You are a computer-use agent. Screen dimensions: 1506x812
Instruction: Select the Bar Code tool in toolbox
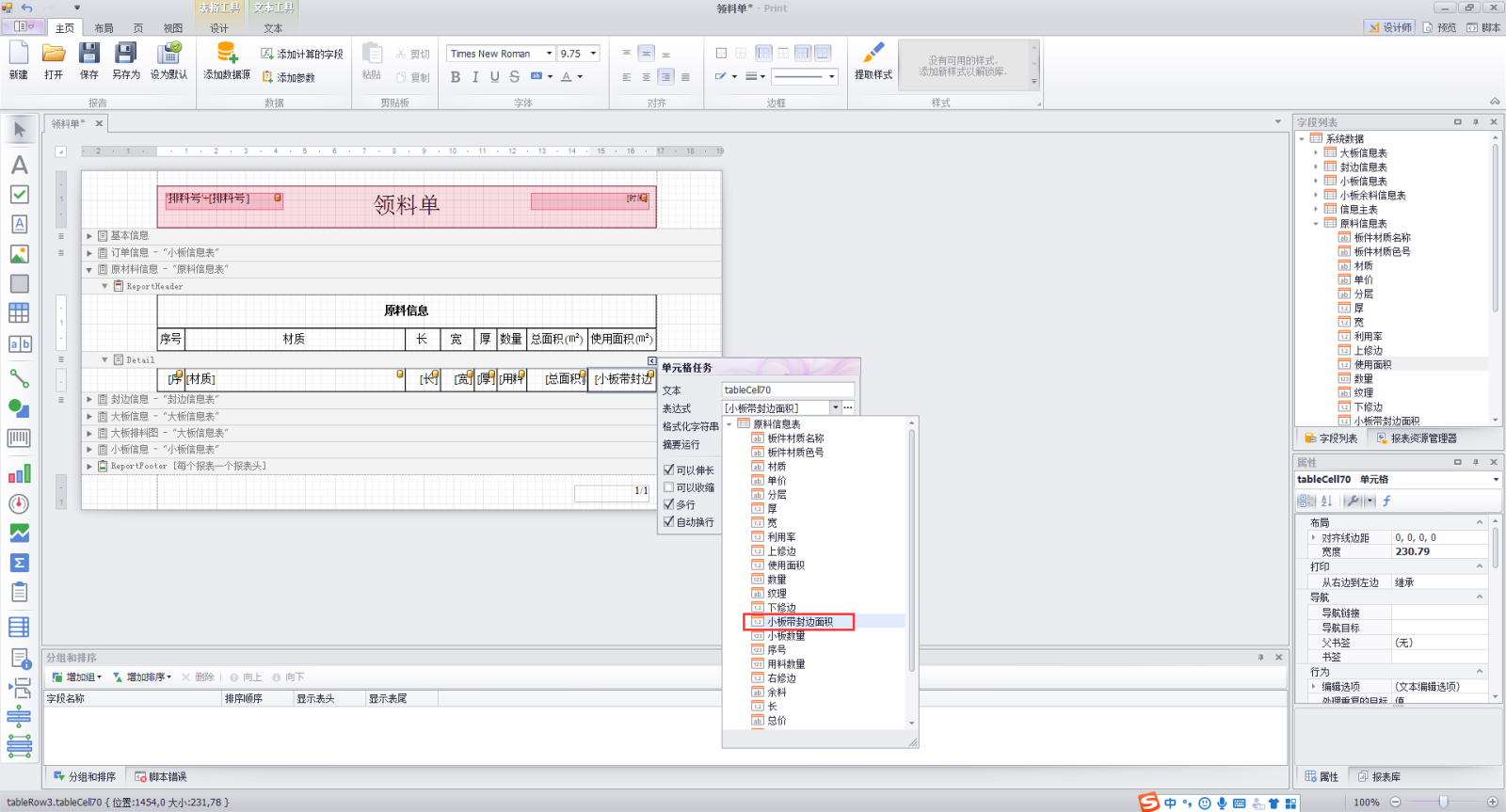click(x=19, y=438)
